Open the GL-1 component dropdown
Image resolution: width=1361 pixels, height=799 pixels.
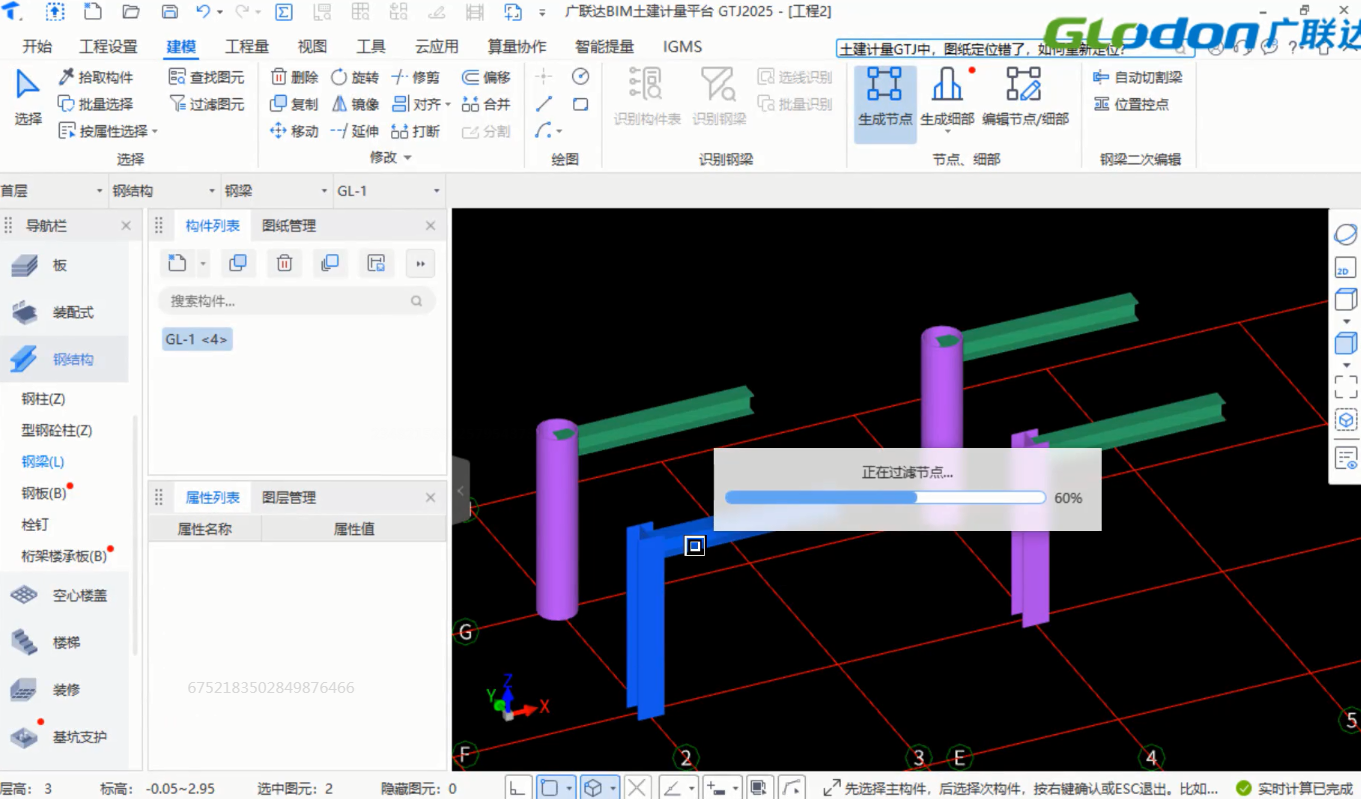(389, 191)
